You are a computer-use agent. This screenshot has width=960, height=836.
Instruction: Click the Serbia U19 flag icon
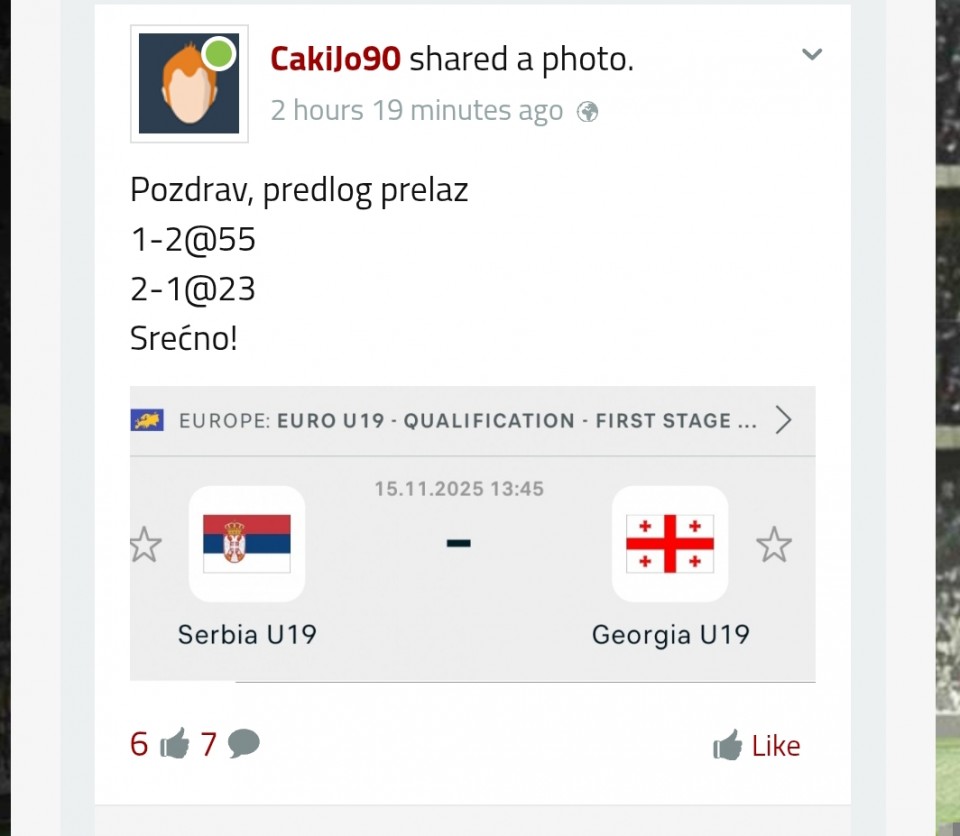coord(246,543)
